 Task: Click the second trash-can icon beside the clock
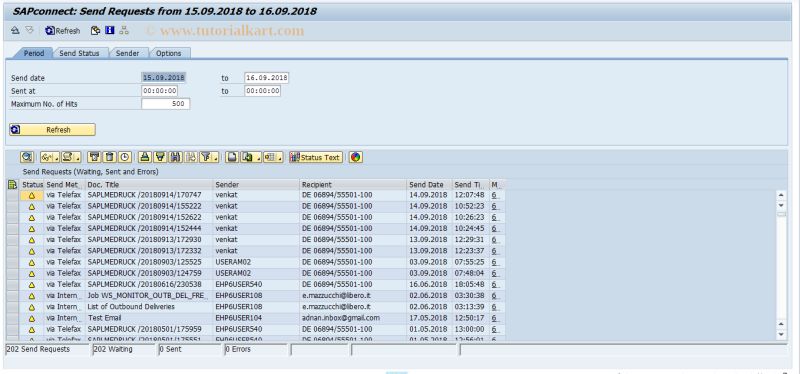point(110,157)
